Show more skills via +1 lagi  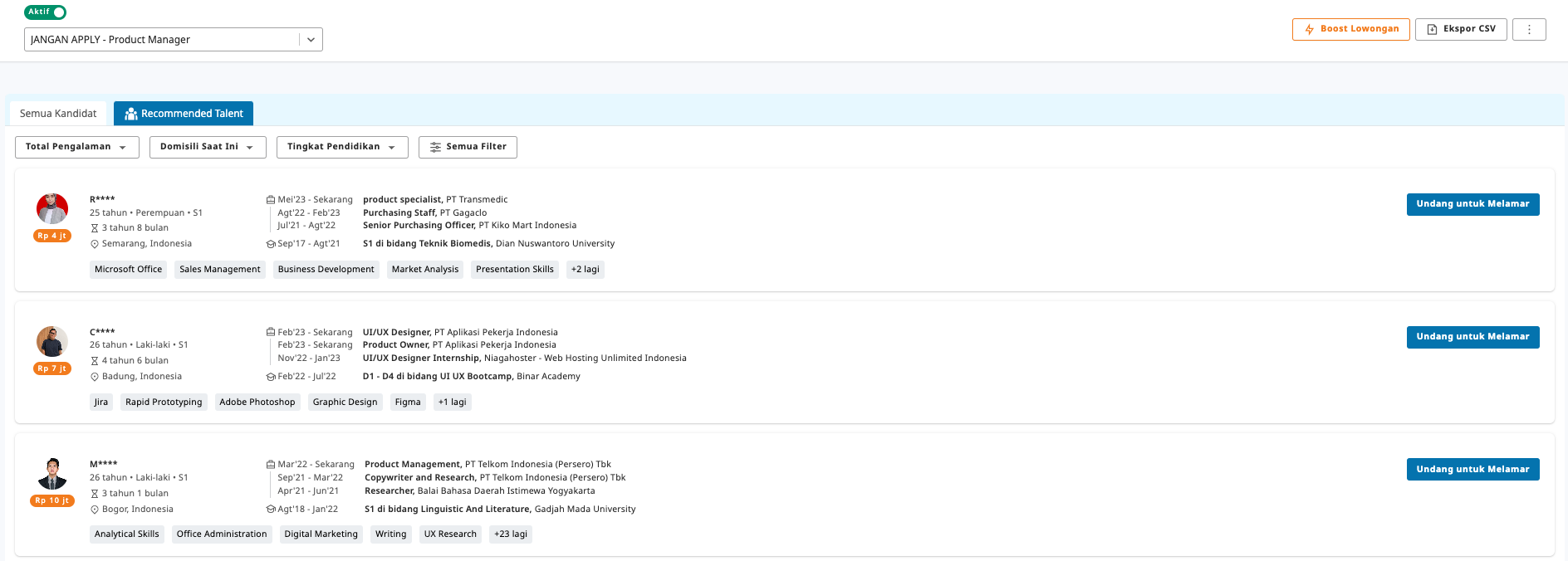pos(453,402)
